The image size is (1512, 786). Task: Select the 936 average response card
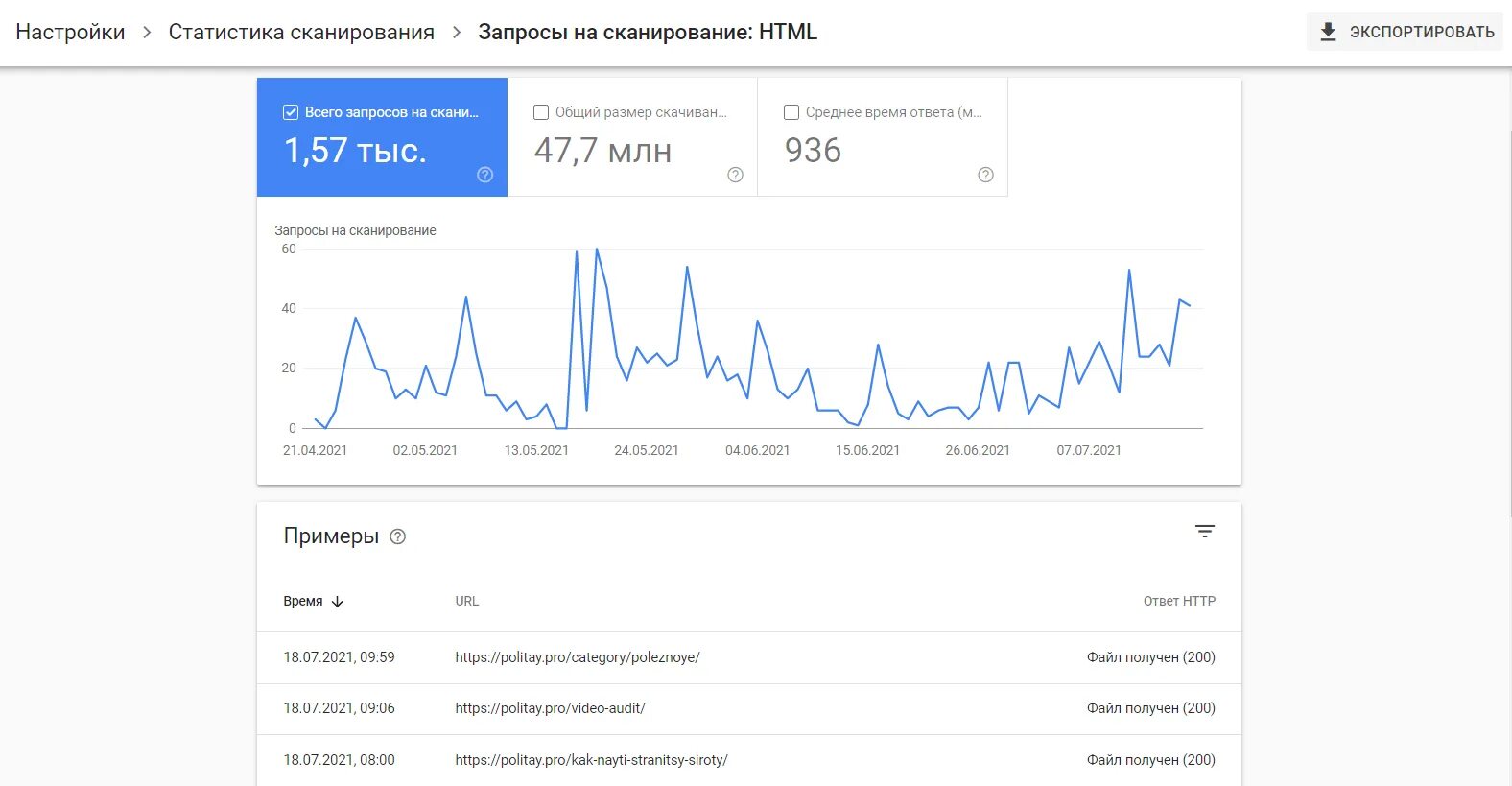point(883,137)
